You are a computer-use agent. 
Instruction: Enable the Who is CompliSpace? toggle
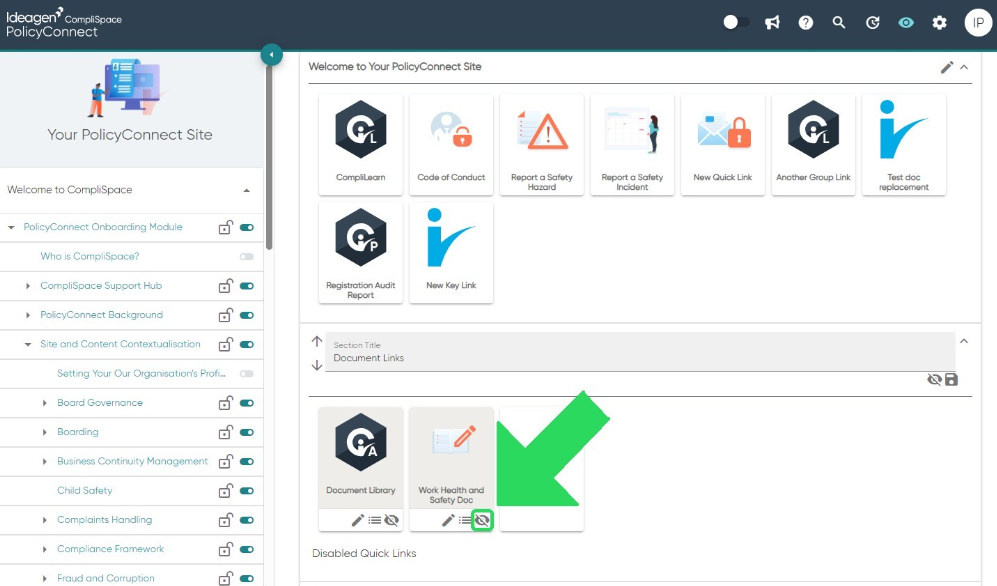pyautogui.click(x=247, y=257)
